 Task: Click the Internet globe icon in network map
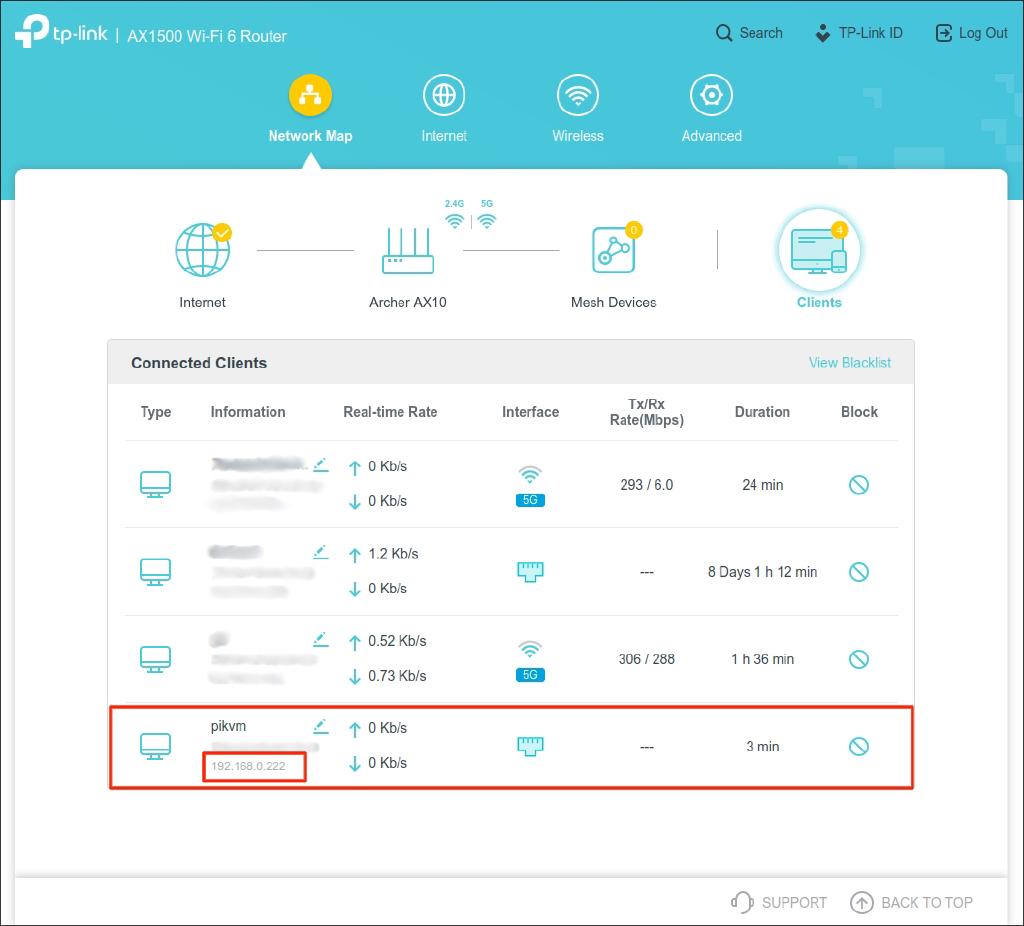click(202, 250)
